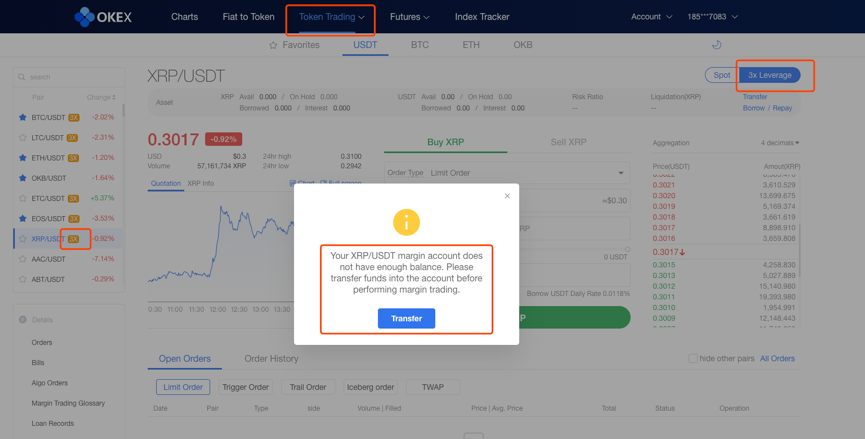Click the pair search field
The width and height of the screenshot is (865, 439).
click(x=69, y=77)
